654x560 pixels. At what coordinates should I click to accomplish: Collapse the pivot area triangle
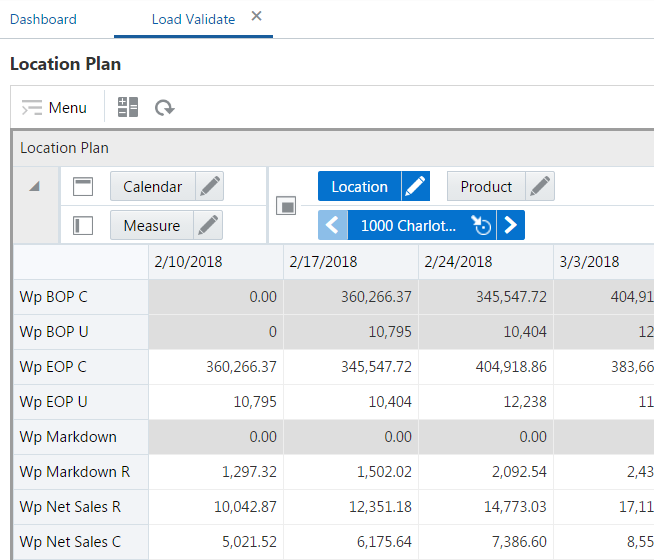[35, 187]
